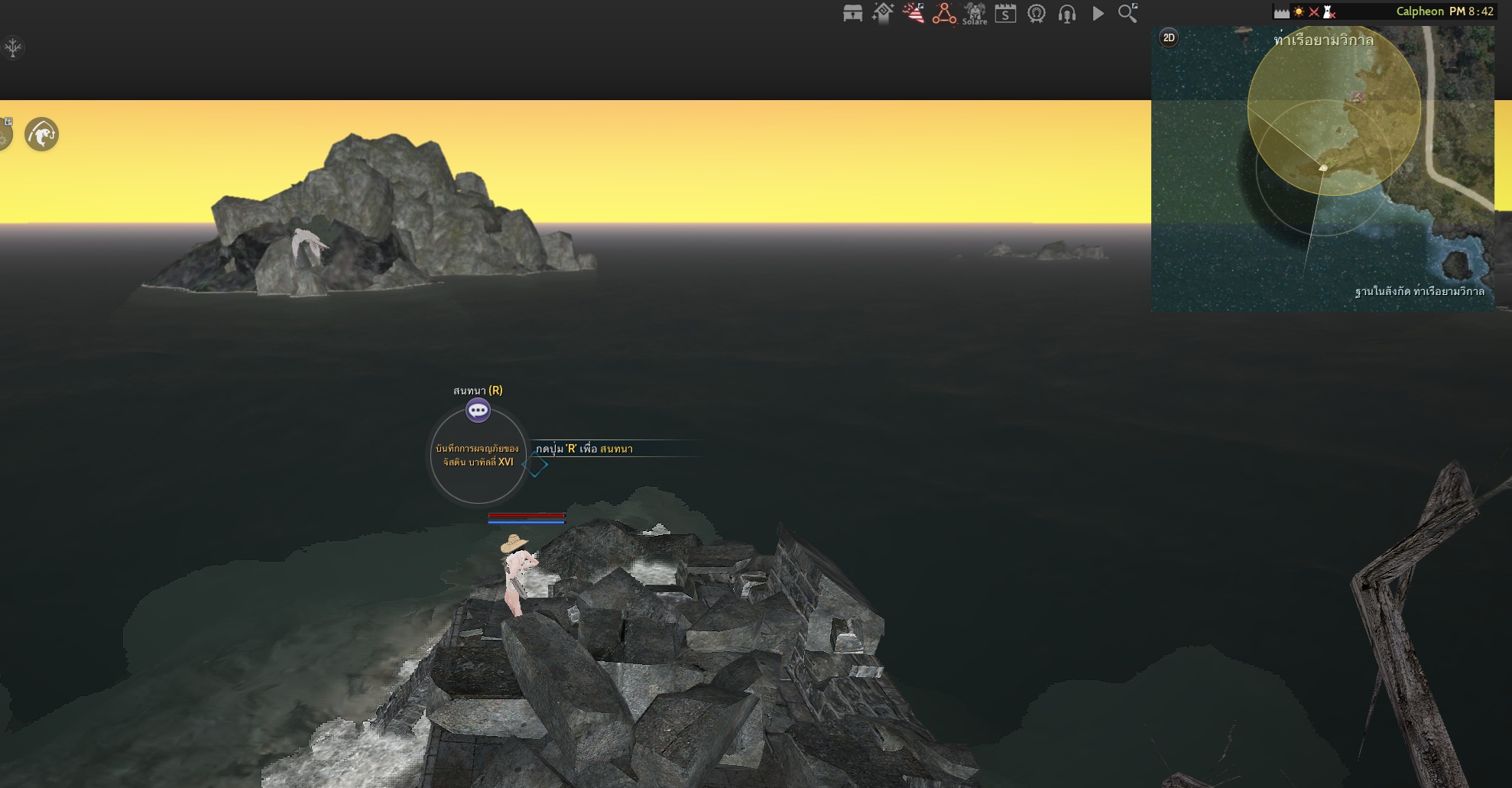Image resolution: width=1512 pixels, height=788 pixels.
Task: Click the factory silhouette icon near Calpheon
Action: click(x=1281, y=11)
